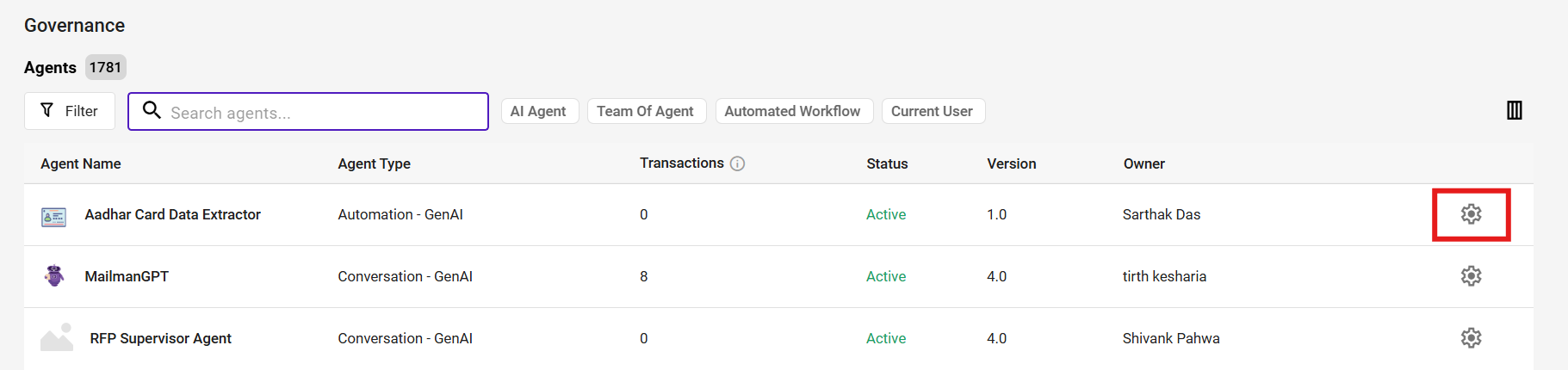This screenshot has height=370, width=1568.
Task: Sort by Agent Name column header
Action: click(x=81, y=163)
